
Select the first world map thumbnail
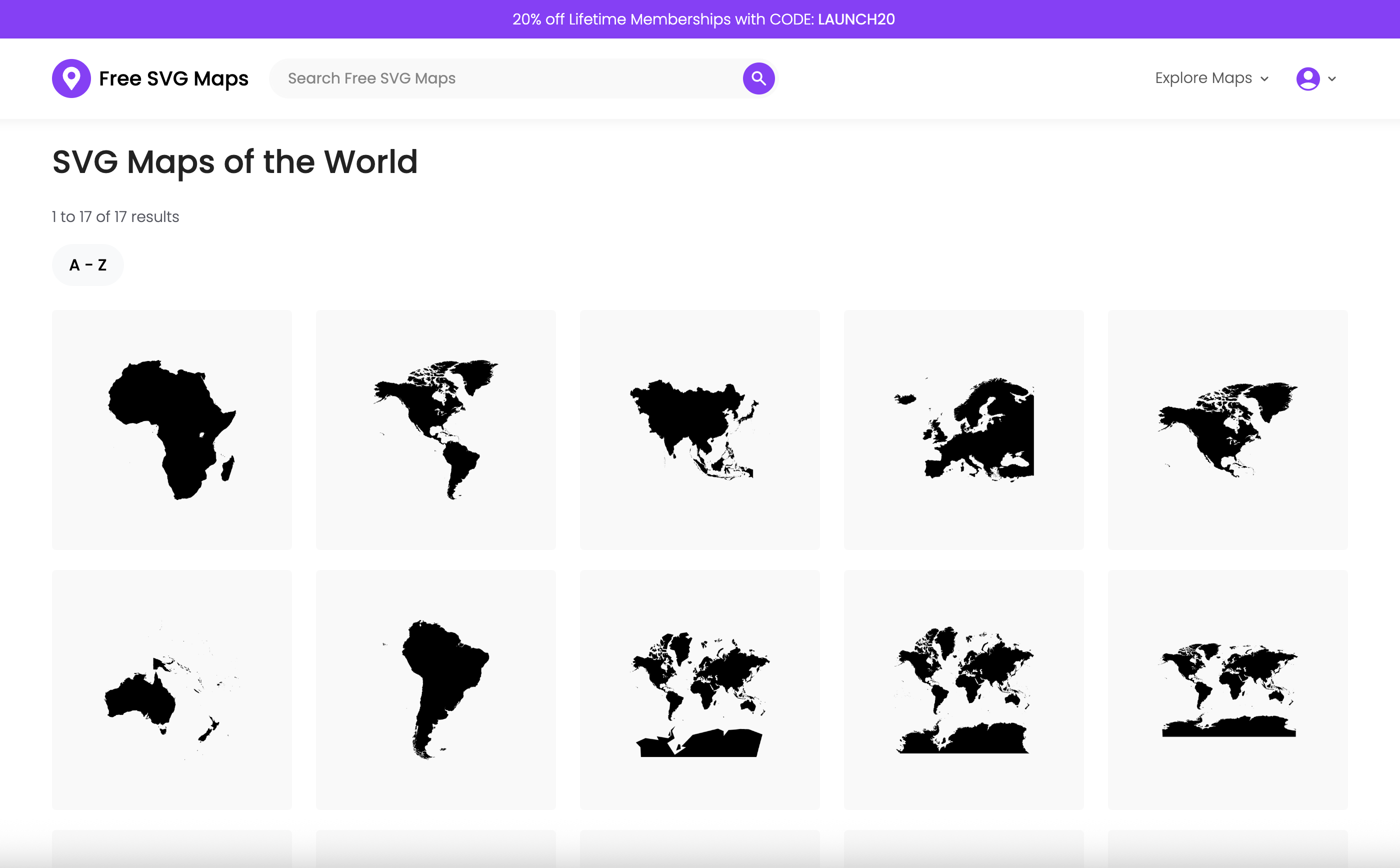tap(699, 689)
